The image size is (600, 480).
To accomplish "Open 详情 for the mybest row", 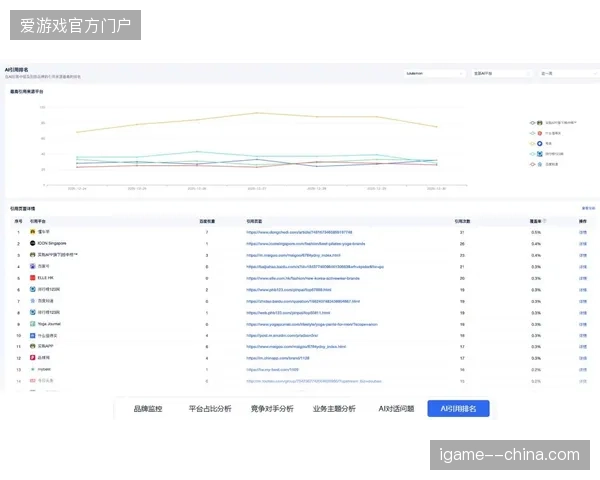I will tap(583, 370).
